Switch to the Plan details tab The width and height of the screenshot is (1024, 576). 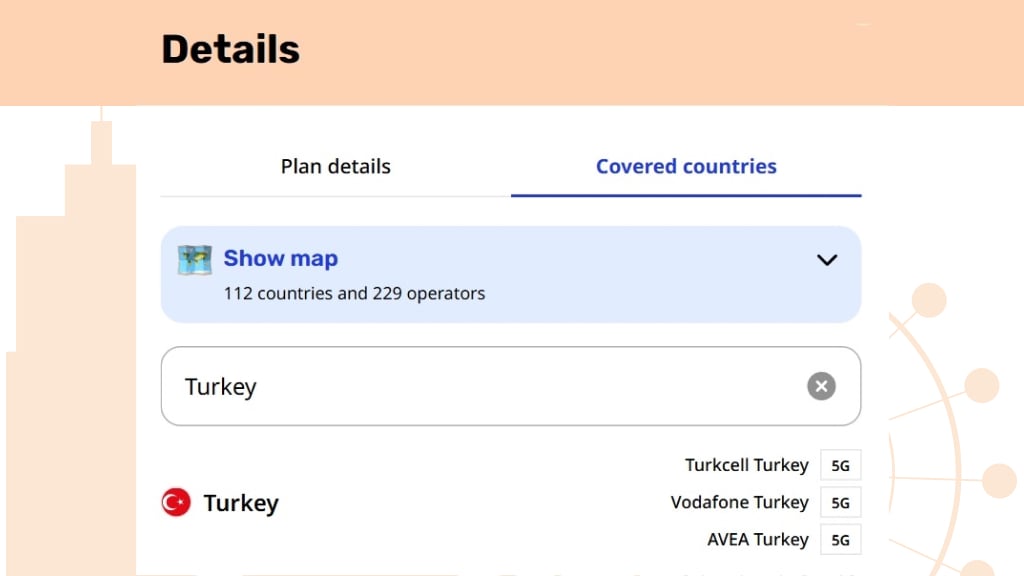click(x=335, y=166)
